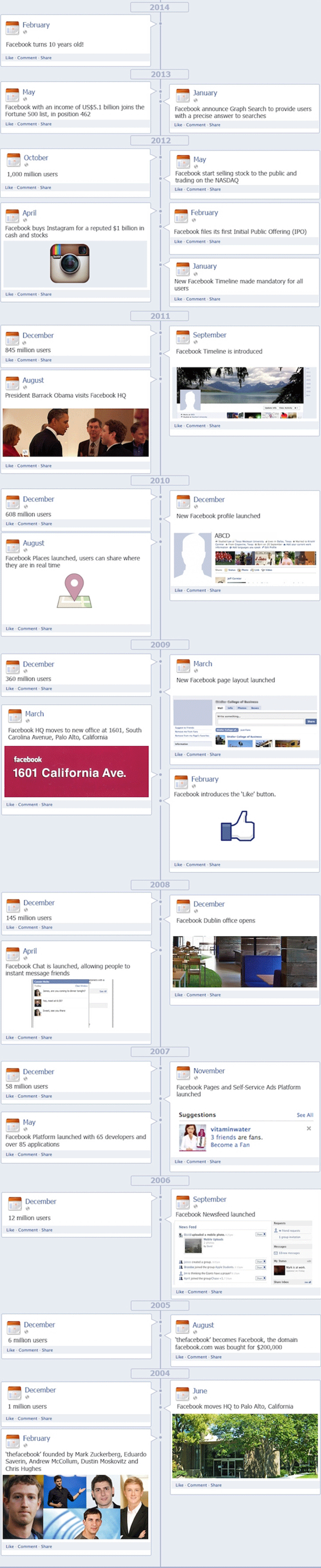Image resolution: width=321 pixels, height=1568 pixels.
Task: Open the founders photo collage
Action: (x=76, y=1507)
